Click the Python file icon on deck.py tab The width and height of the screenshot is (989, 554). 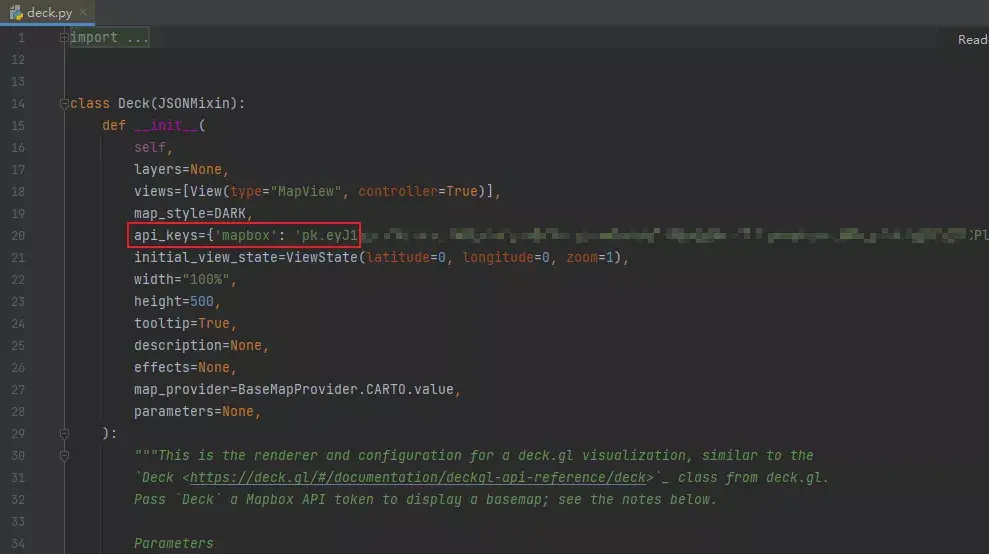tap(16, 13)
